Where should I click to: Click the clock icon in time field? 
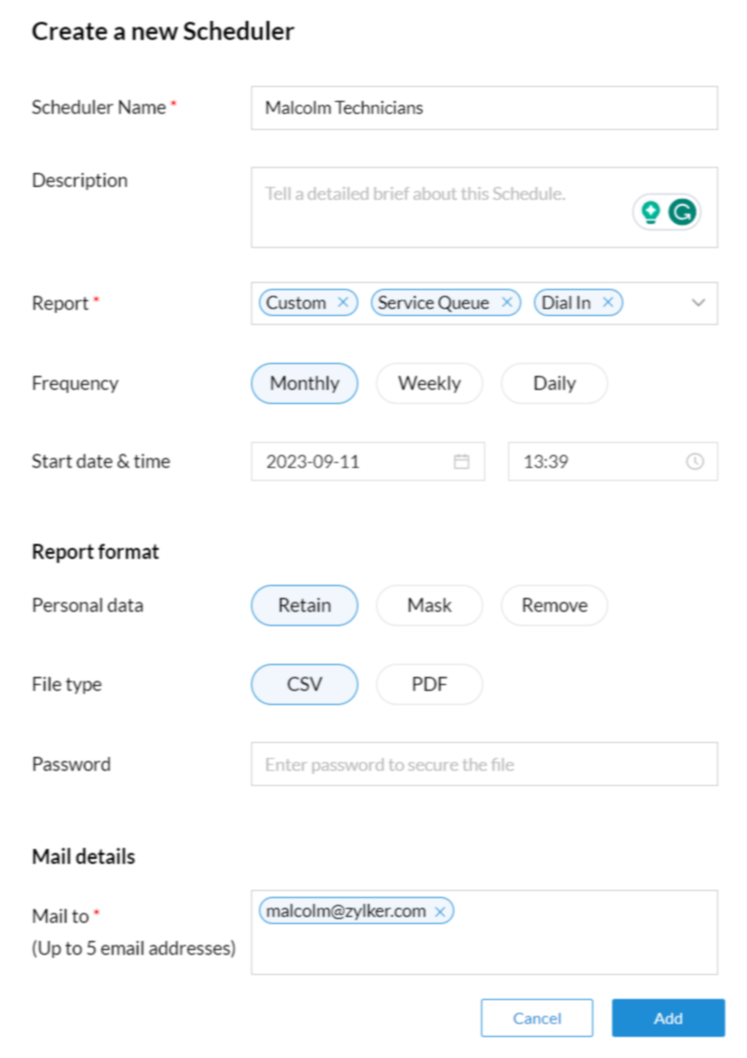(695, 462)
